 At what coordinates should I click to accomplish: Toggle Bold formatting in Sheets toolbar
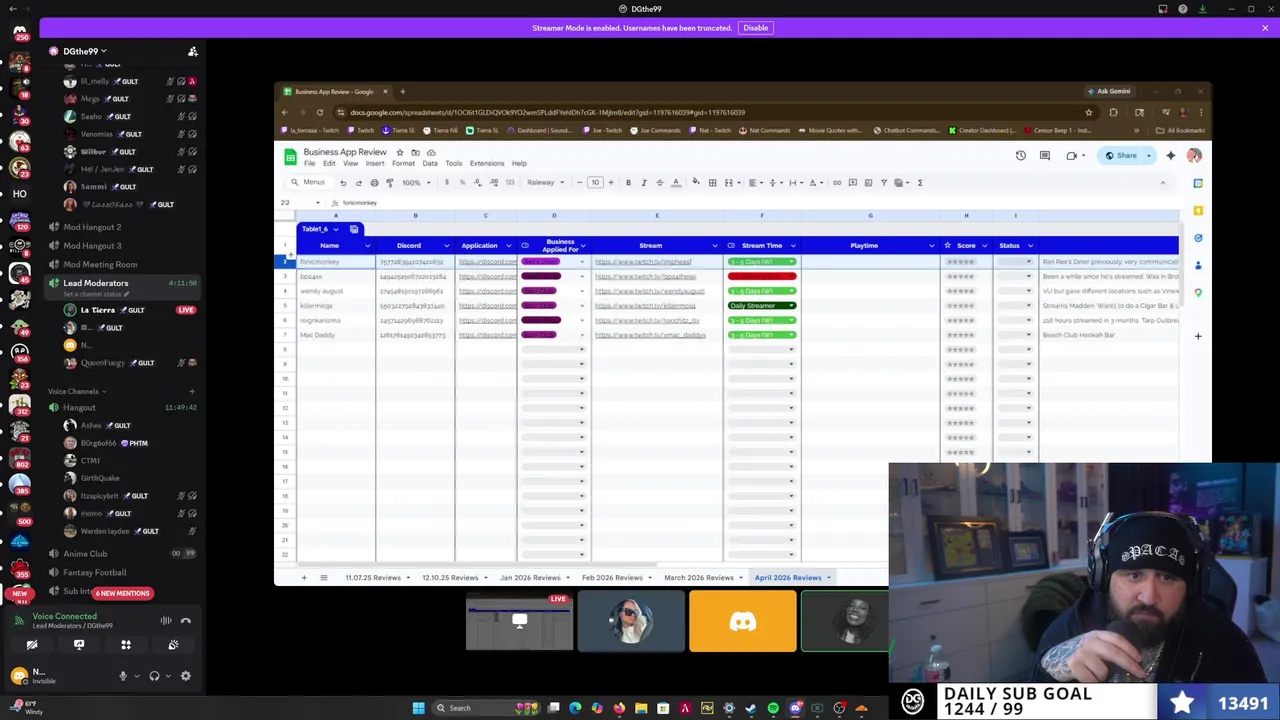(628, 183)
